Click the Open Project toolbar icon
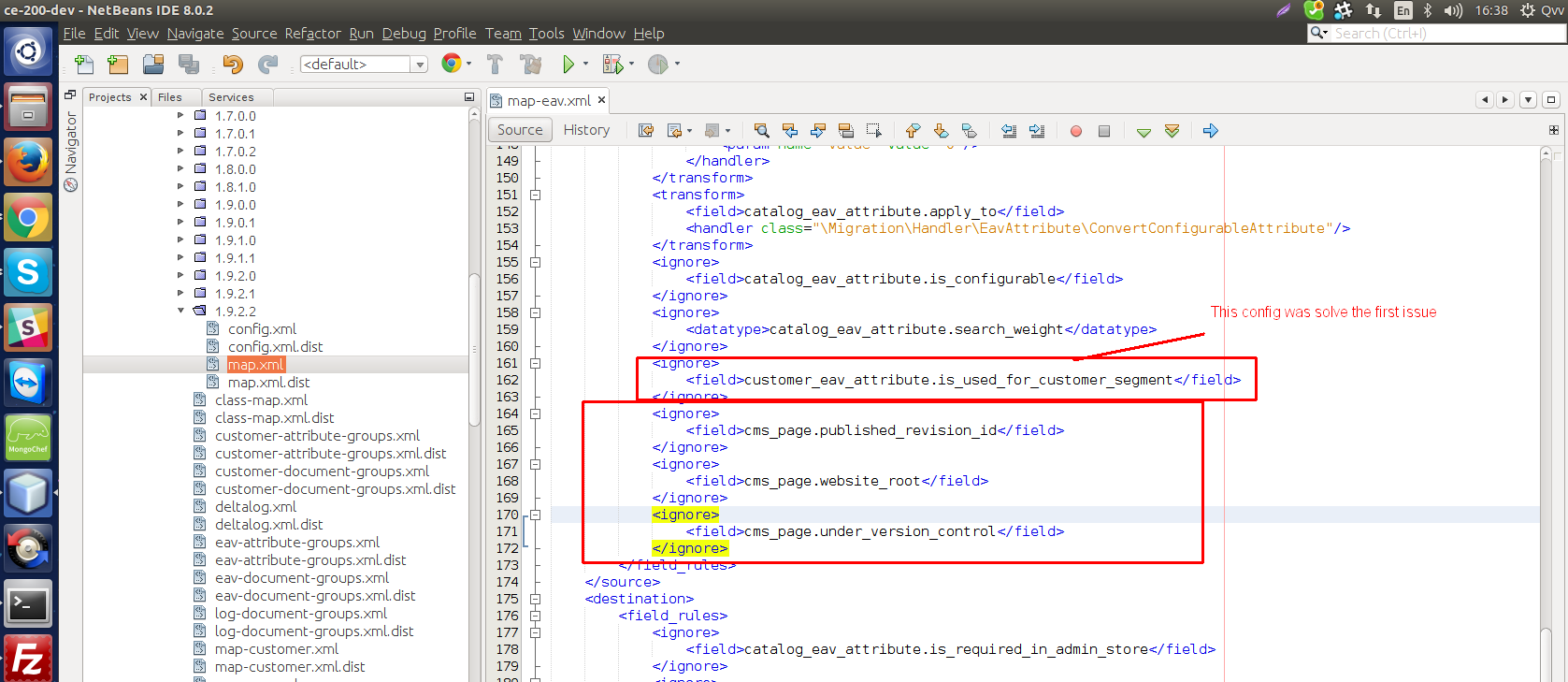This screenshot has height=682, width=1568. tap(153, 65)
